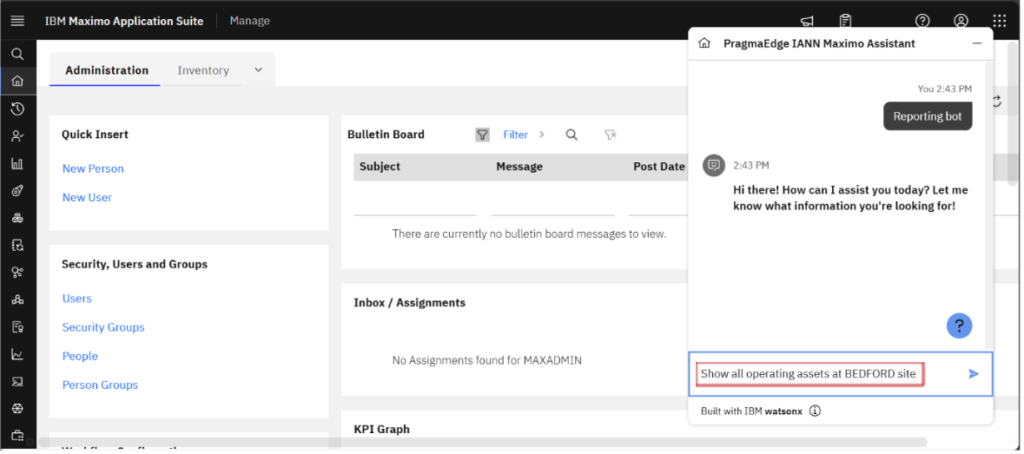Open the Person Groups link
The image size is (1024, 454).
tap(100, 385)
